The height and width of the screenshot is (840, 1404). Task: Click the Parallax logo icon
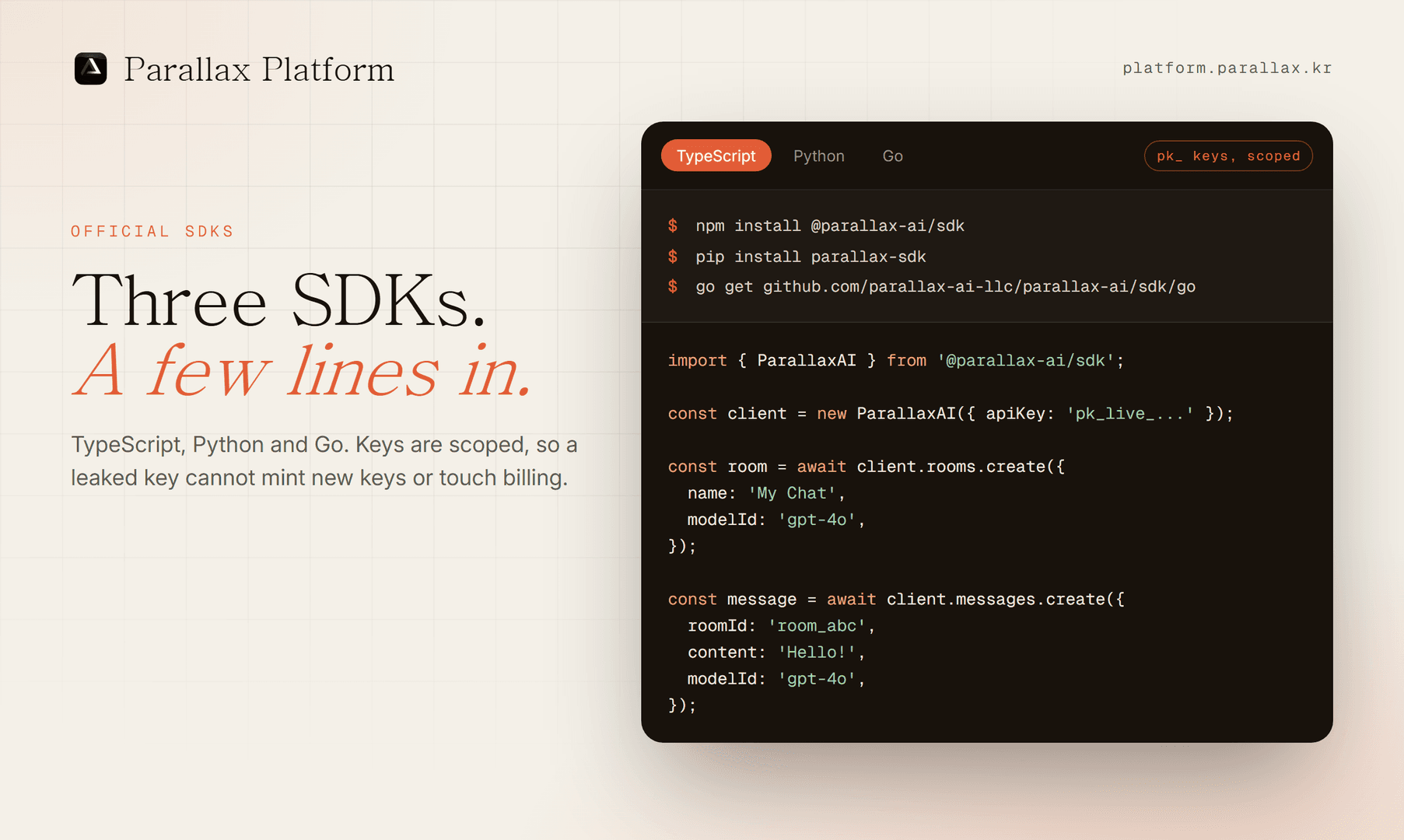click(x=90, y=68)
